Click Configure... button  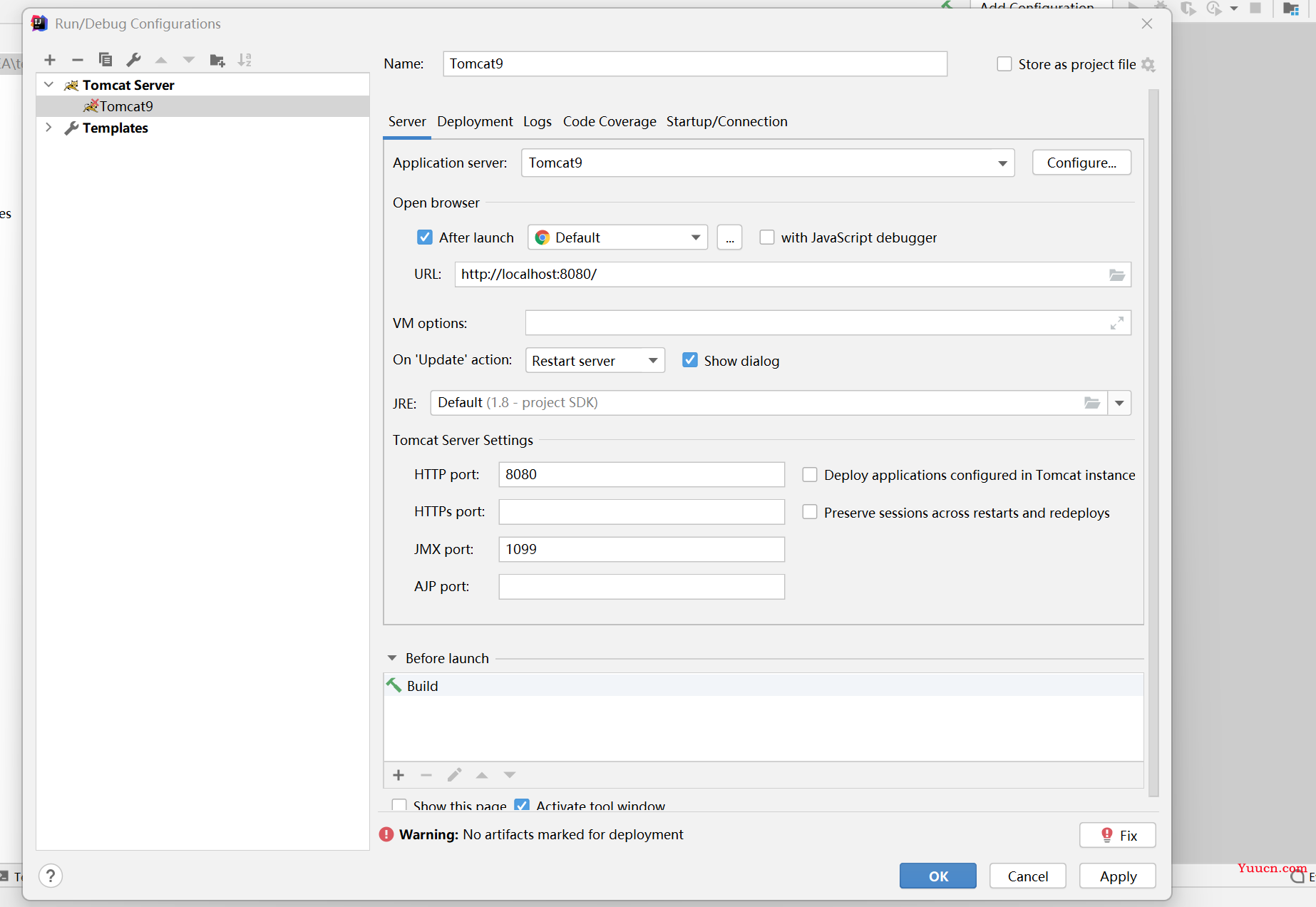(1081, 163)
